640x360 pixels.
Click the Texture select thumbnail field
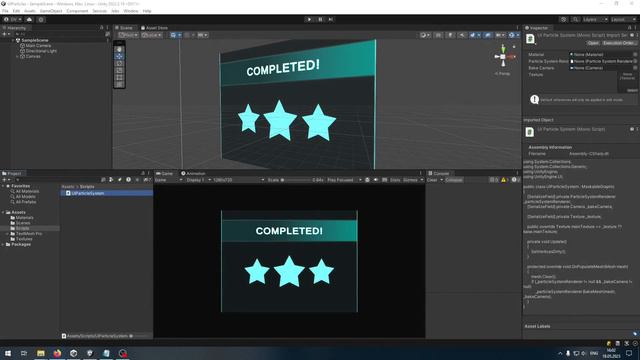coord(628,82)
